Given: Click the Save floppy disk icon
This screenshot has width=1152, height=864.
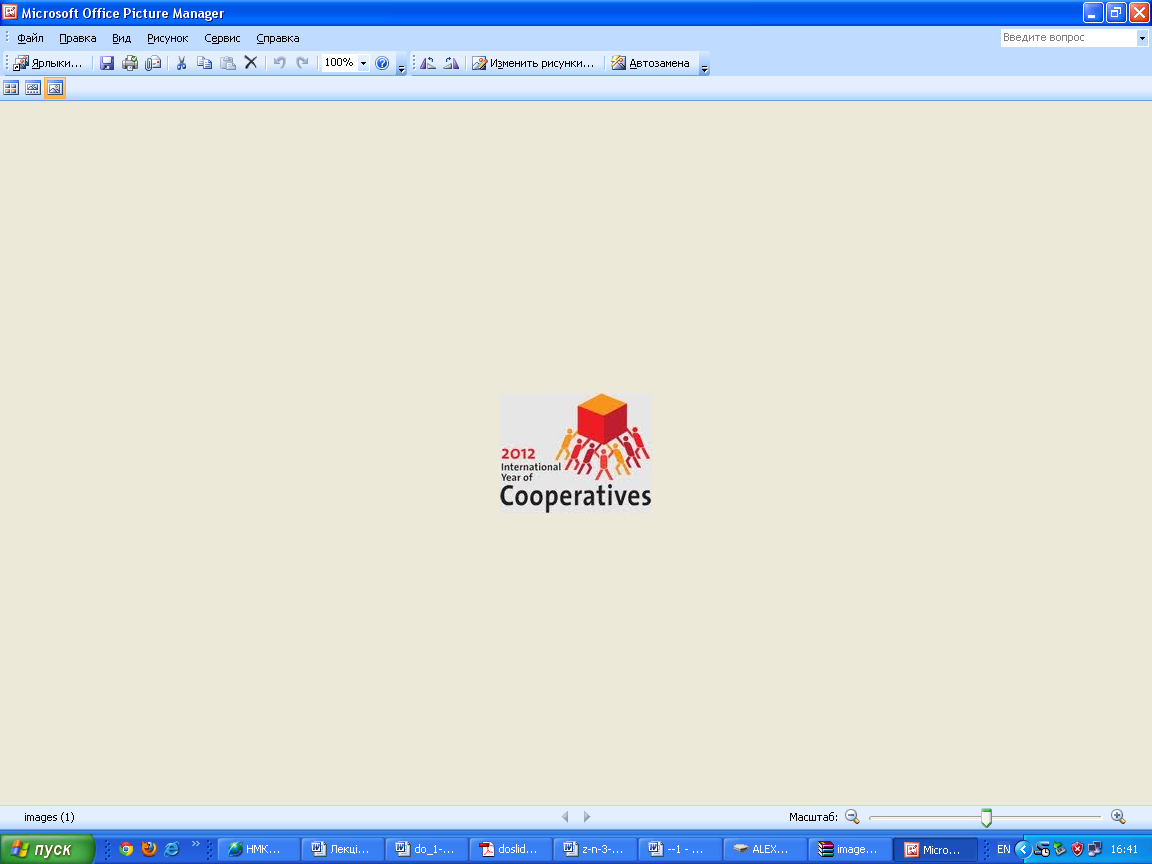Looking at the screenshot, I should [x=107, y=63].
